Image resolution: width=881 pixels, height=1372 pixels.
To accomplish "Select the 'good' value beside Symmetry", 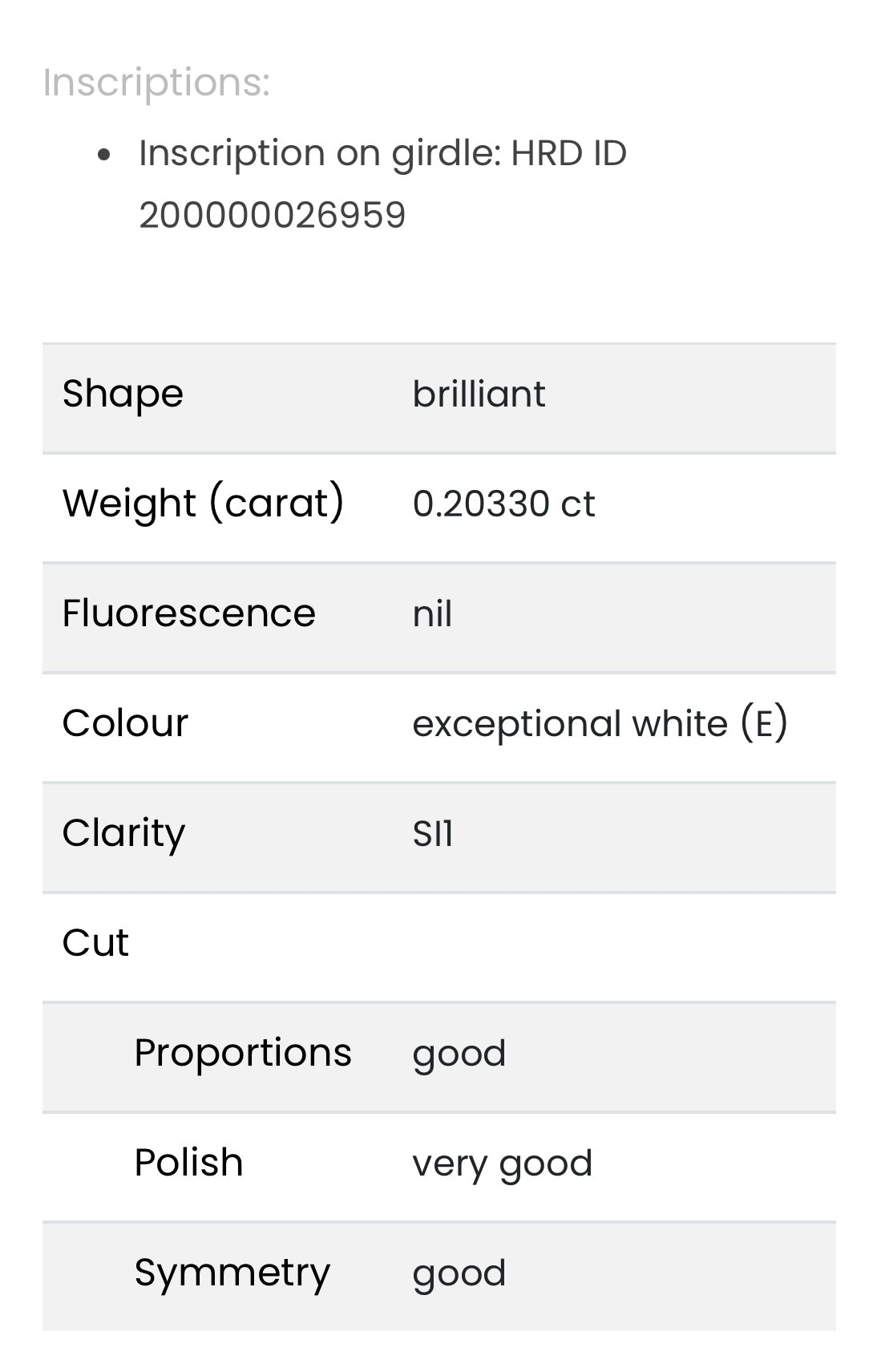I will coord(459,1273).
